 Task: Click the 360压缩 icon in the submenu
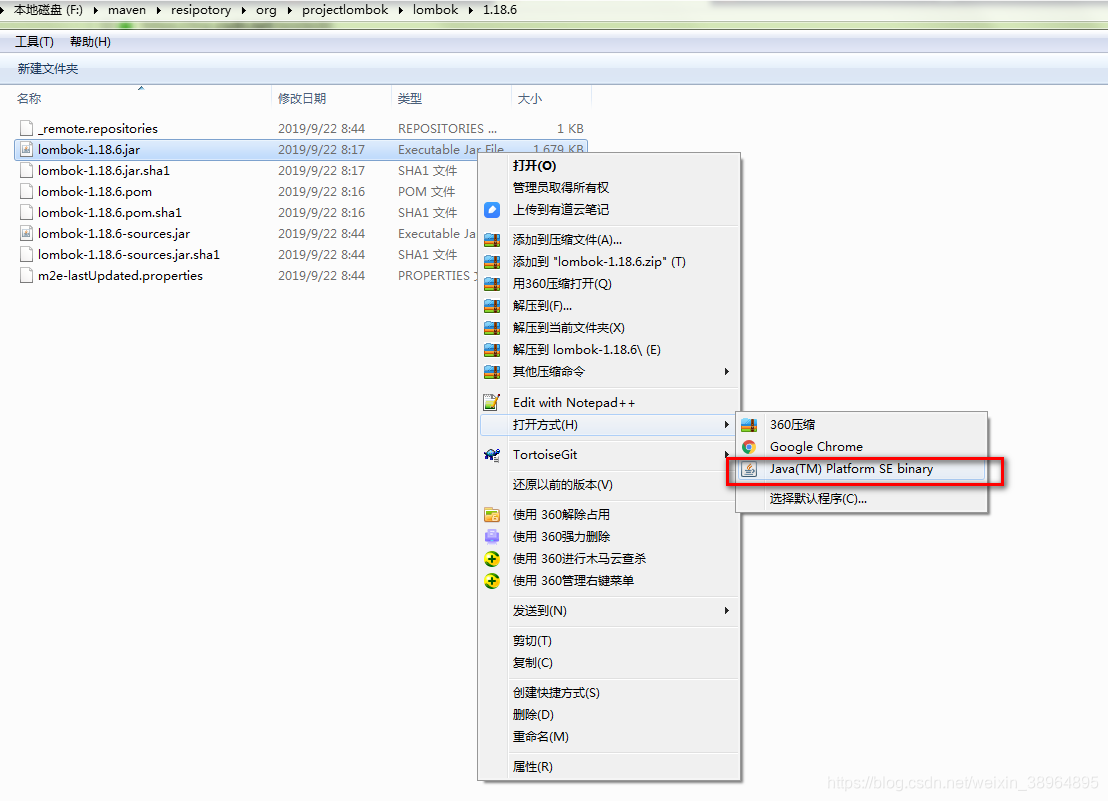tap(750, 424)
